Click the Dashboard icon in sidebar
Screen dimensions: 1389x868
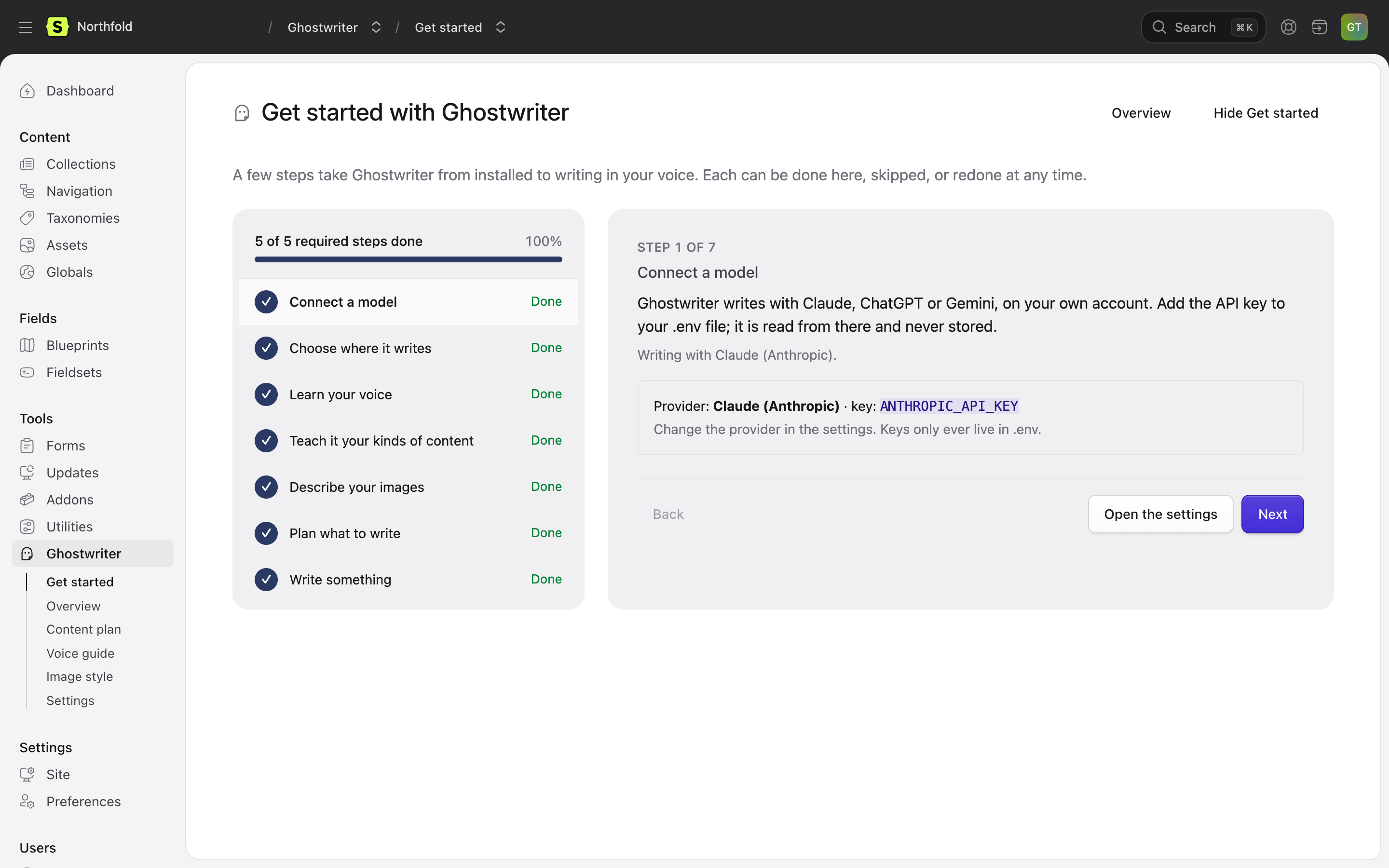tap(27, 91)
